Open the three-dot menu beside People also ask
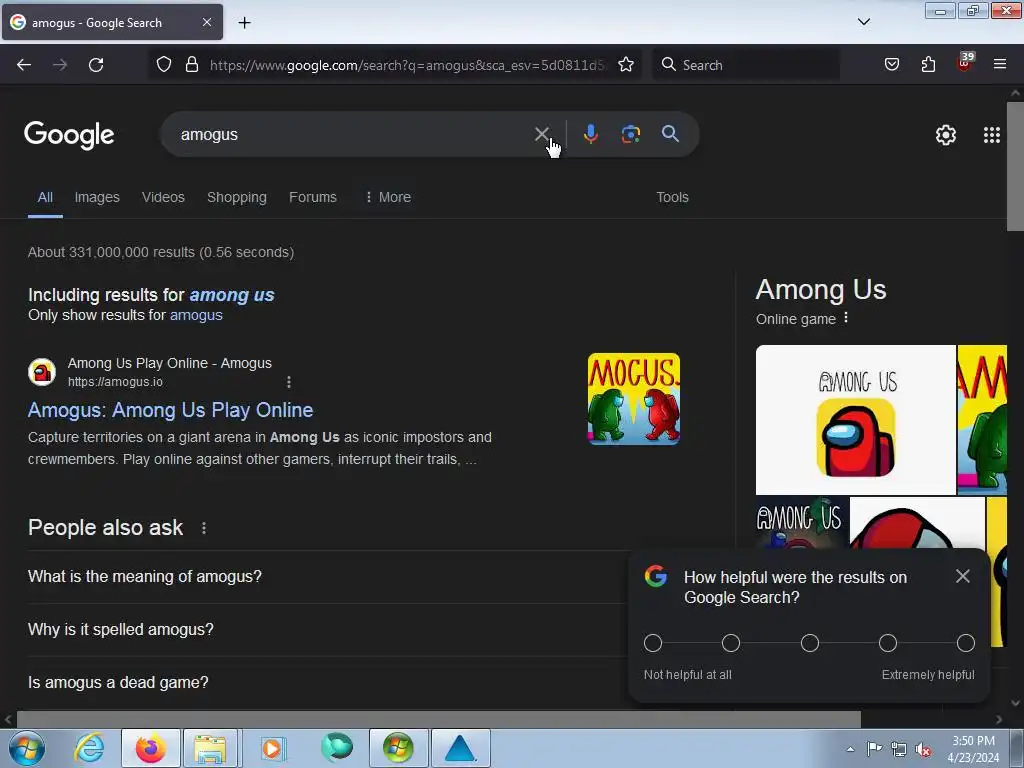The height and width of the screenshot is (768, 1024). (x=204, y=528)
